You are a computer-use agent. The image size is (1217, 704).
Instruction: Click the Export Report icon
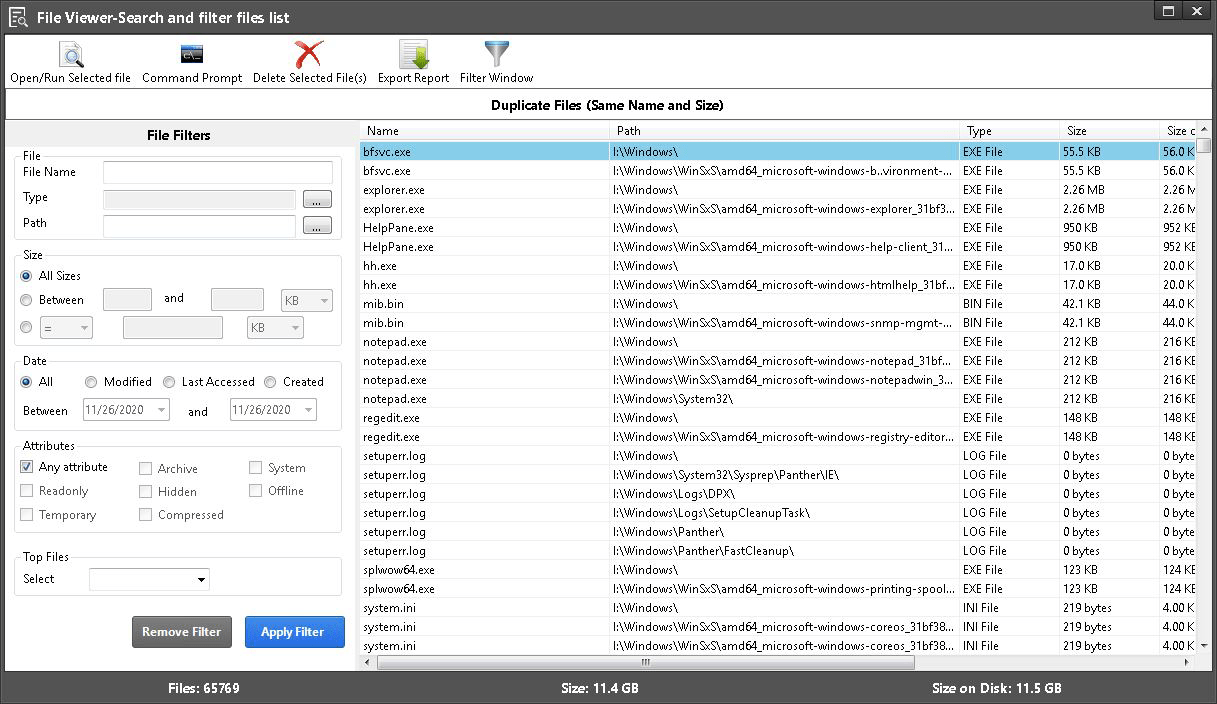(413, 54)
